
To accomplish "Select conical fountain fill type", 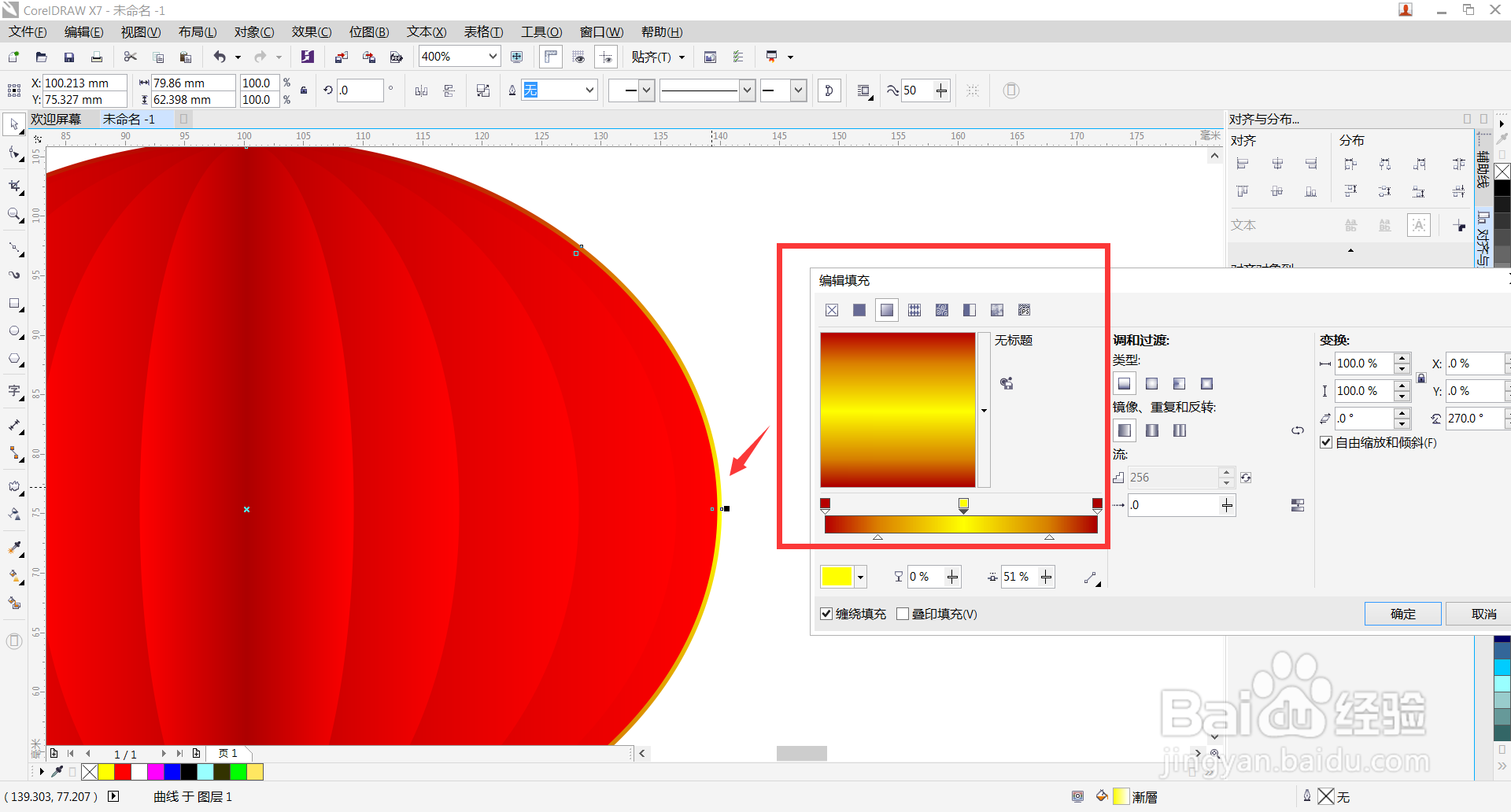I will (1180, 384).
